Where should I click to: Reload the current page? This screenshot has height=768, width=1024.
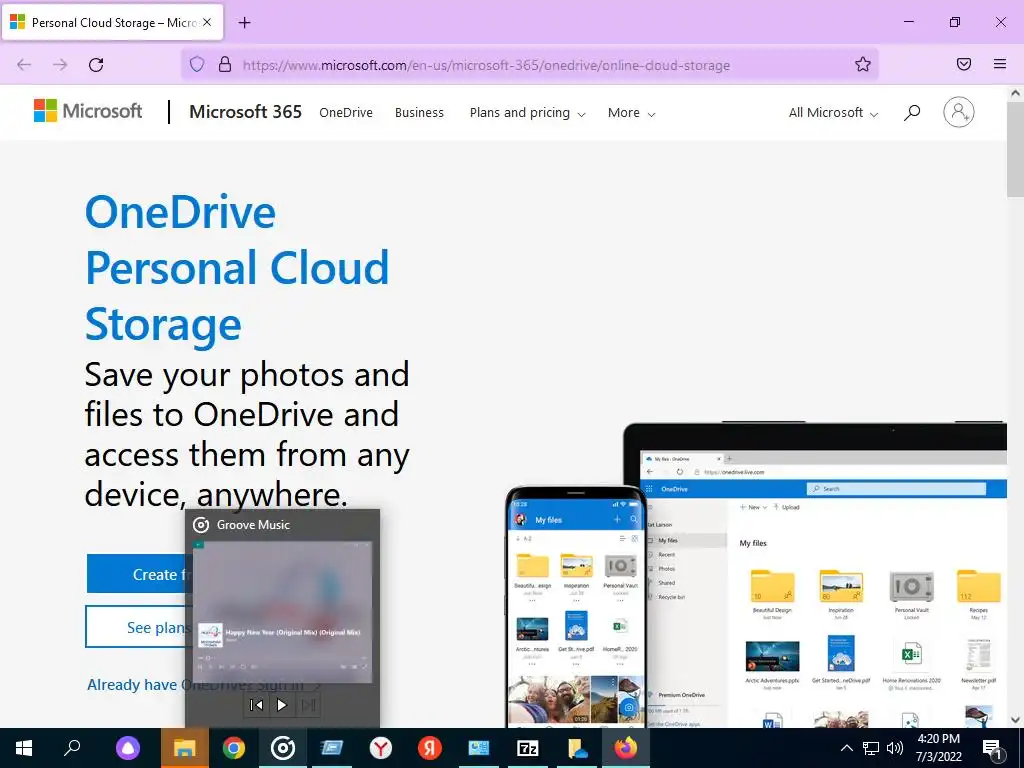[x=96, y=65]
